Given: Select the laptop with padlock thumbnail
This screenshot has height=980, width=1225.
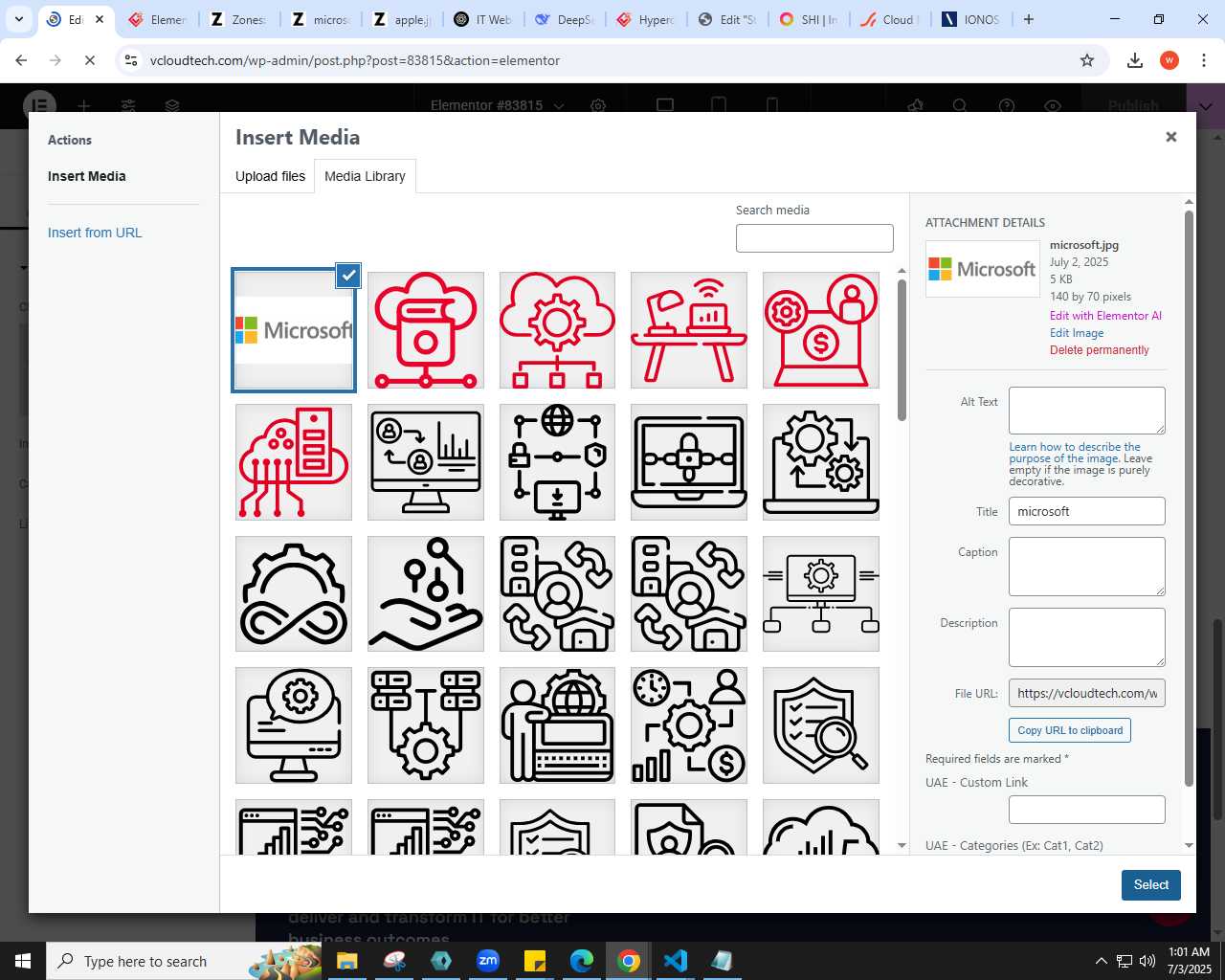Looking at the screenshot, I should [x=689, y=462].
